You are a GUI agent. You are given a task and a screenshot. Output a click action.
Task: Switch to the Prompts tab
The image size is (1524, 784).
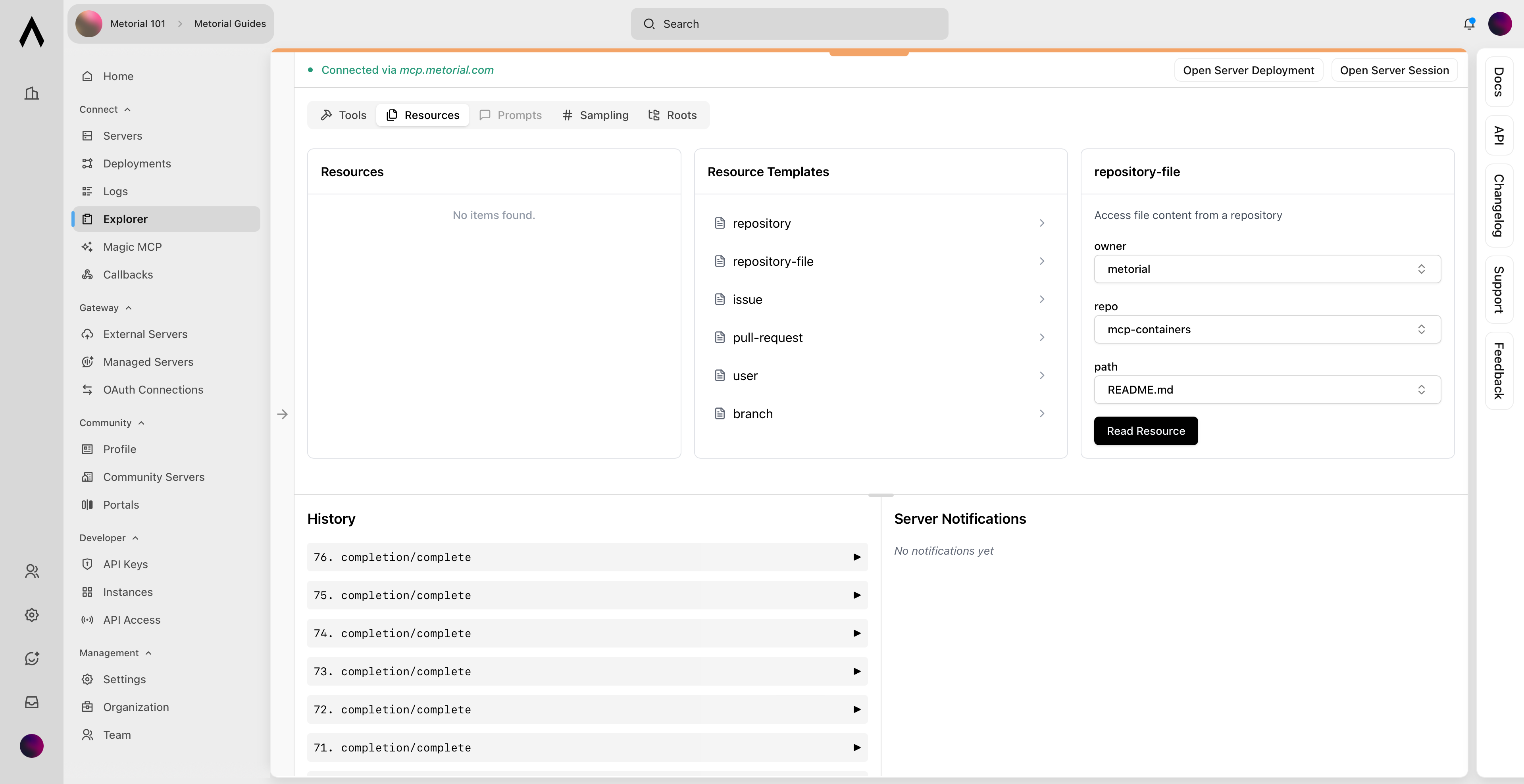510,115
